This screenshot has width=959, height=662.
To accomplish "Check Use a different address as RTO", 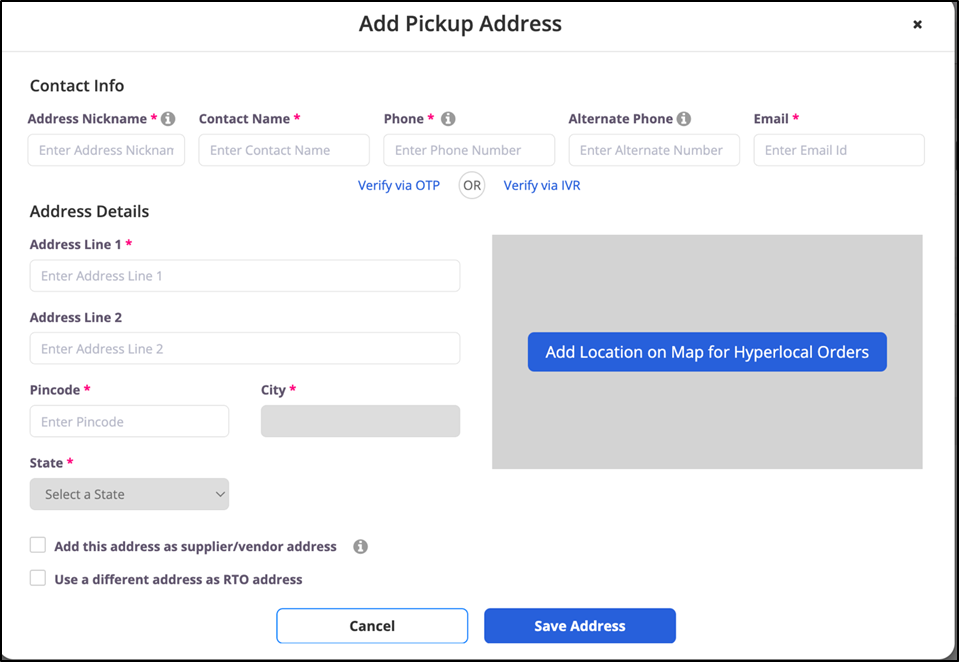I will 38,578.
